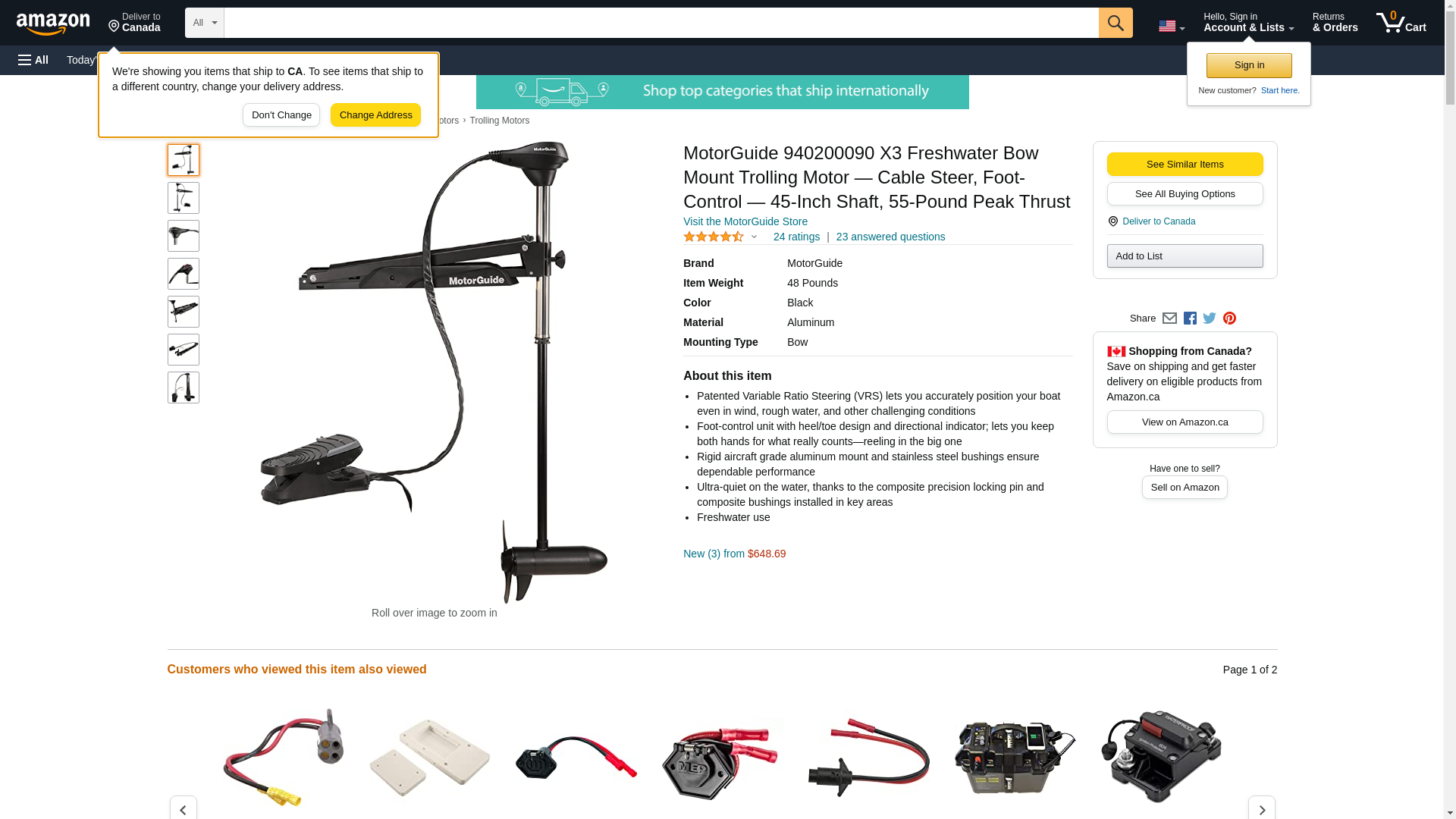Open the shopping cart icon
Screen dimensions: 1456x819
(x=1401, y=23)
